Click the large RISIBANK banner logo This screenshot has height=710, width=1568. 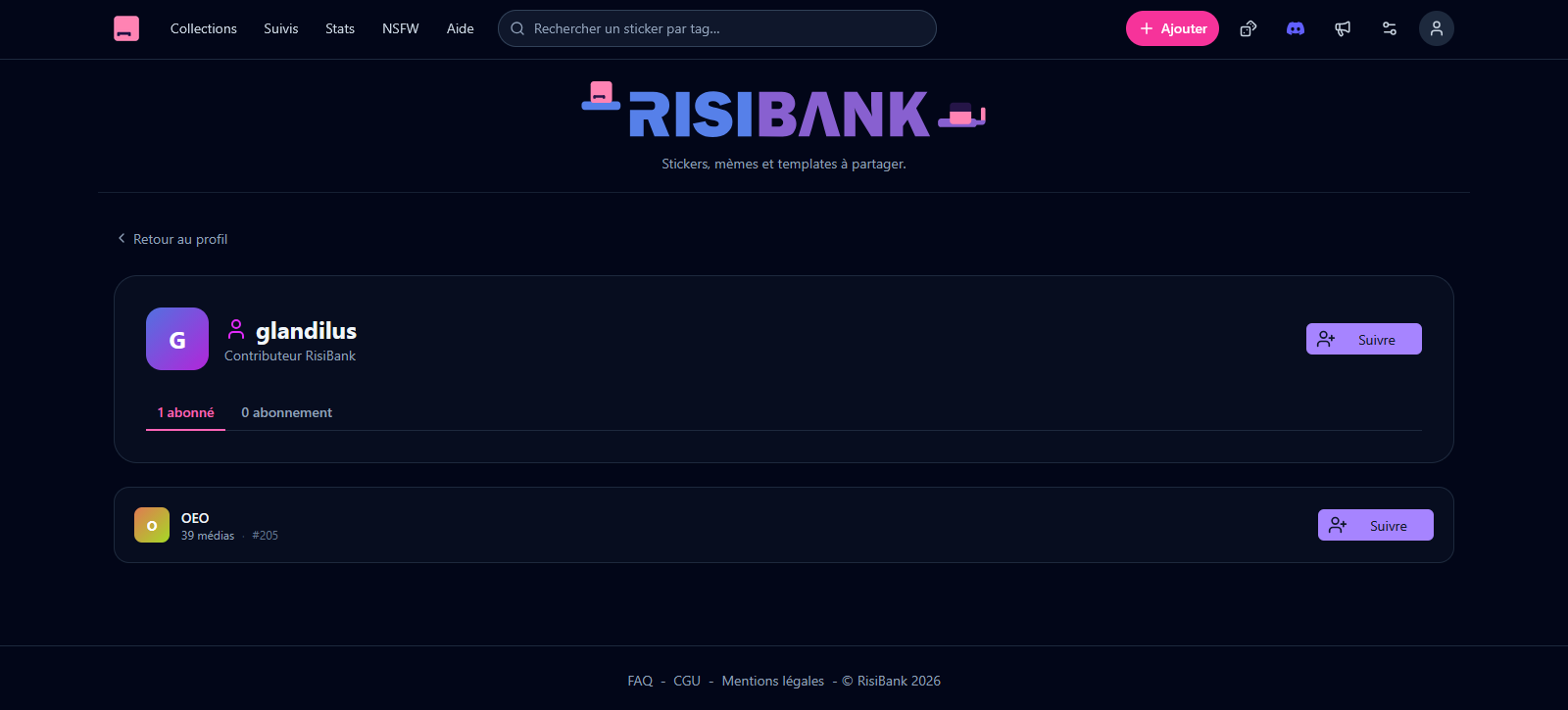(x=784, y=111)
